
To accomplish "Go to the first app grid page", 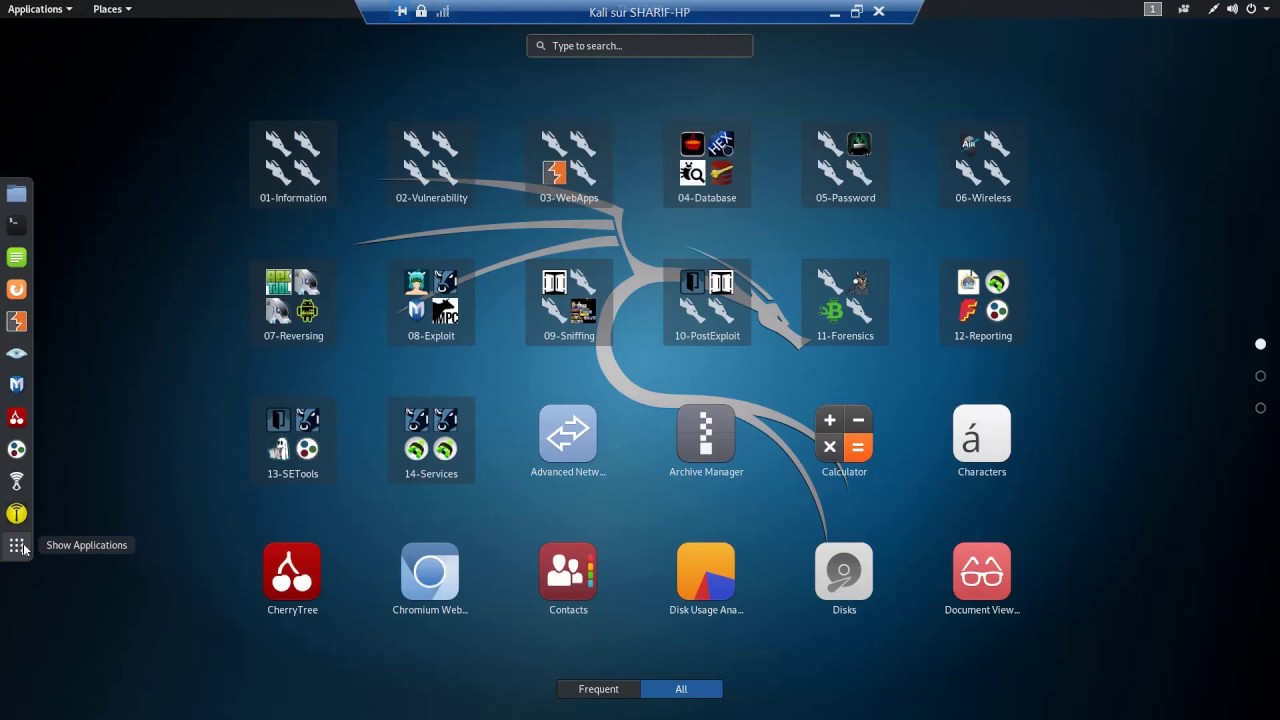I will click(1260, 344).
